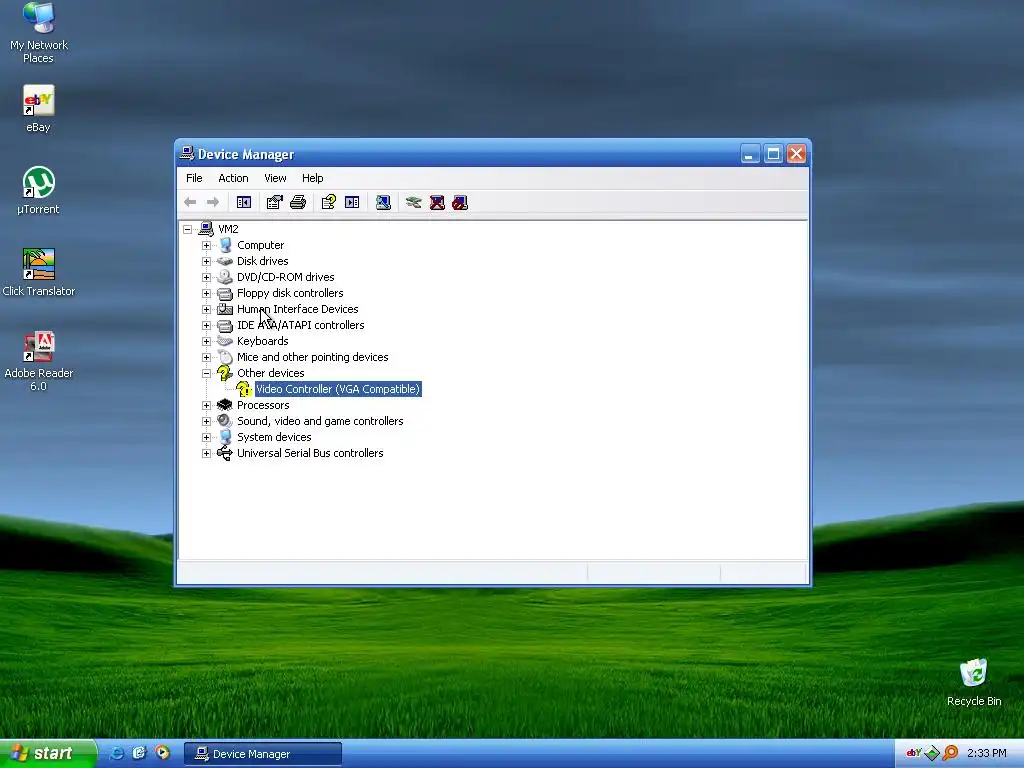Expand the DVD/CD-ROM drives category
The width and height of the screenshot is (1024, 768).
click(x=206, y=278)
